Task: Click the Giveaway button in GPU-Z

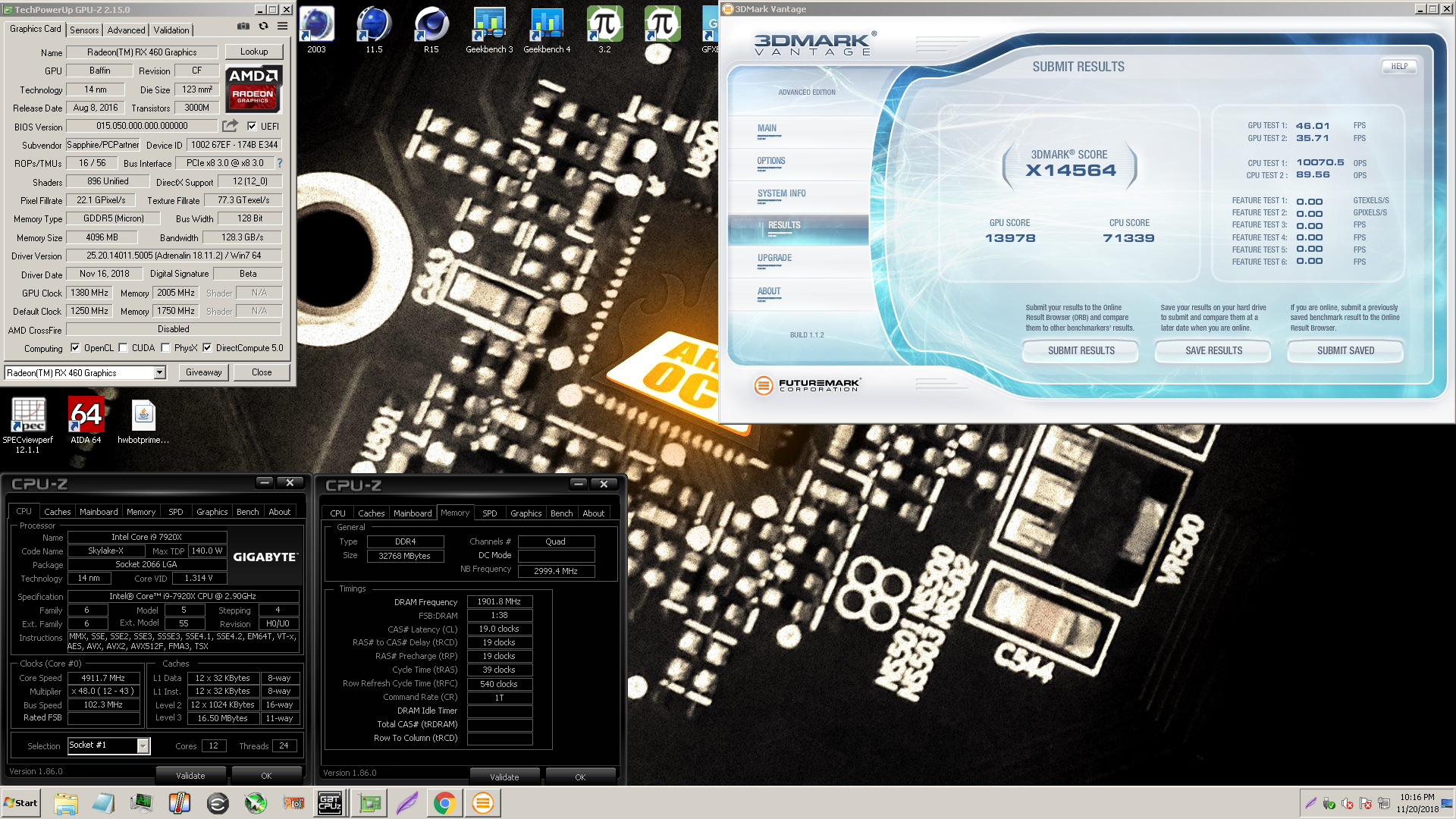Action: (x=204, y=372)
